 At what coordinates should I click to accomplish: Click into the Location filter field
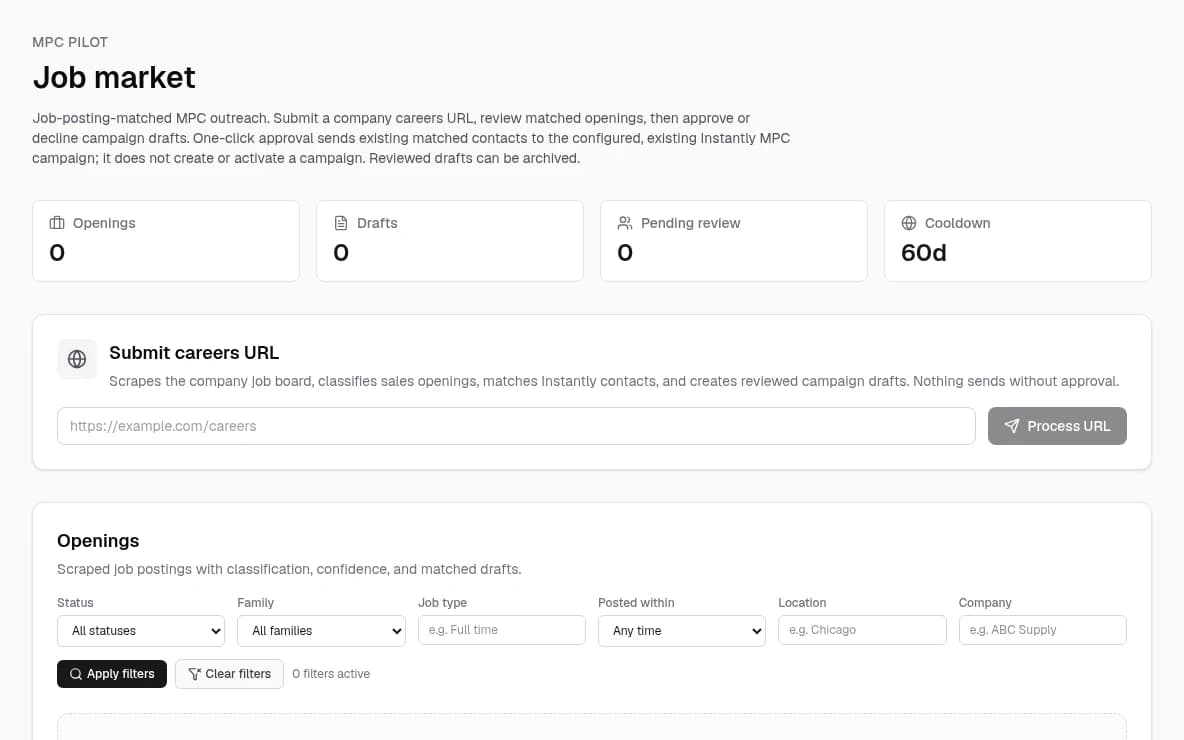[862, 630]
